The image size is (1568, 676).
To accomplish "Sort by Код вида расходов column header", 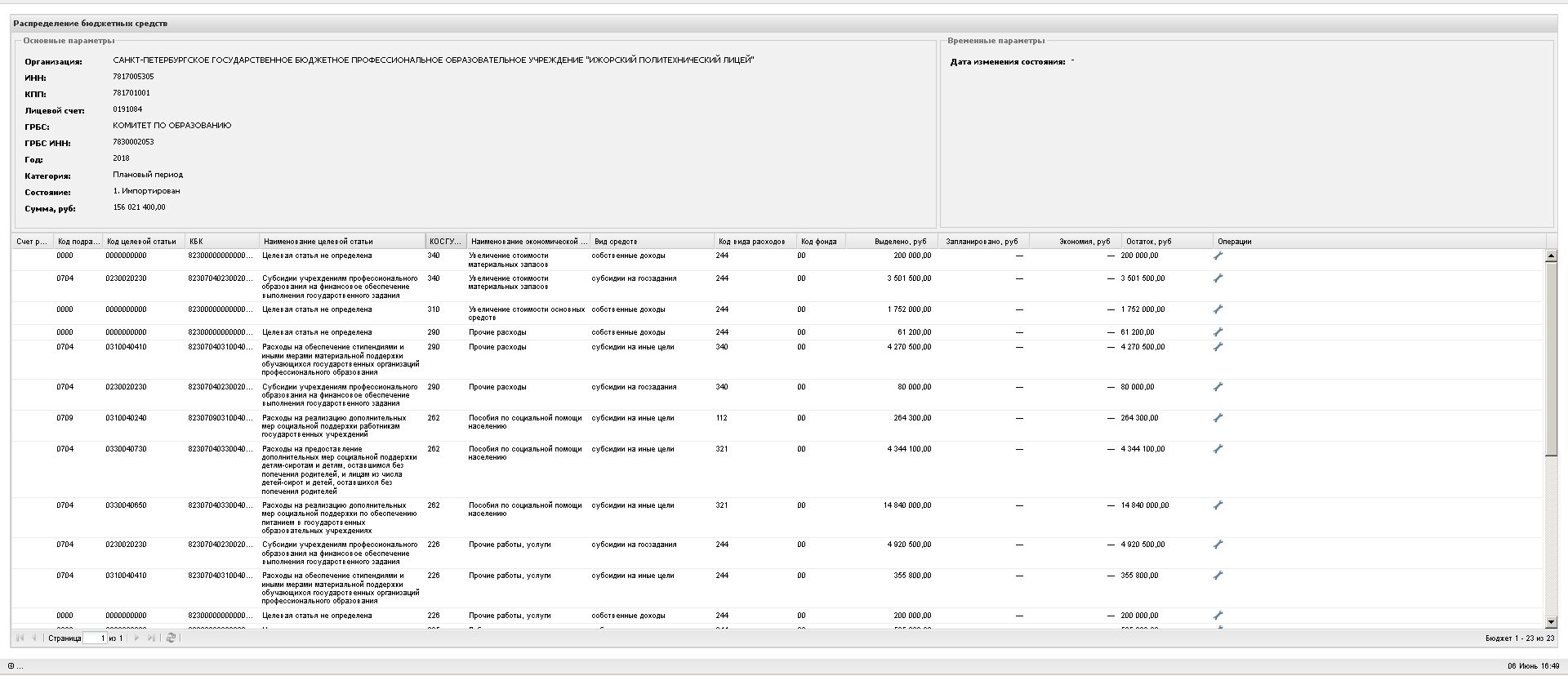I will (755, 242).
